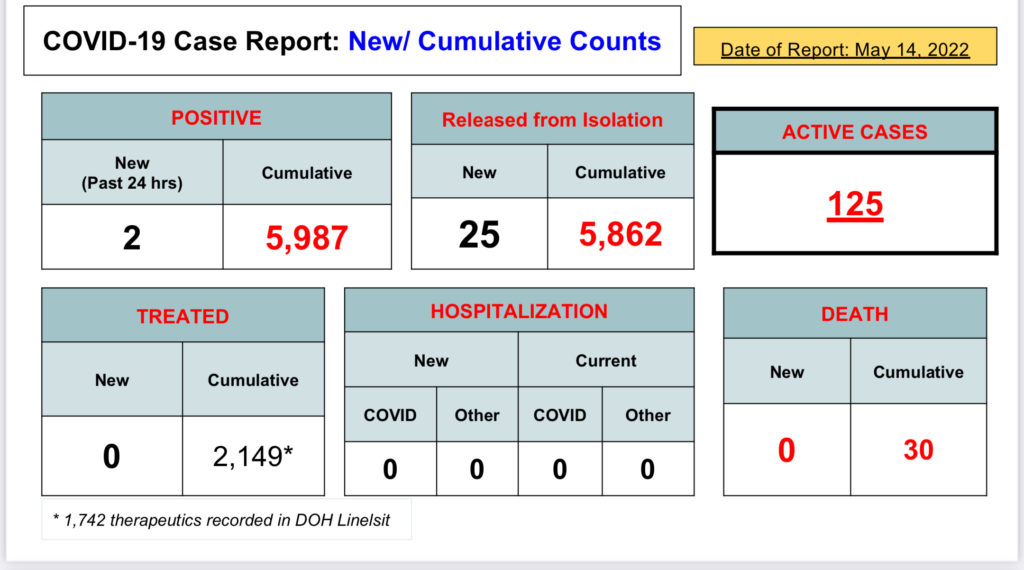This screenshot has height=570, width=1024.
Task: Click the "Released from Isolation" header
Action: click(x=552, y=119)
